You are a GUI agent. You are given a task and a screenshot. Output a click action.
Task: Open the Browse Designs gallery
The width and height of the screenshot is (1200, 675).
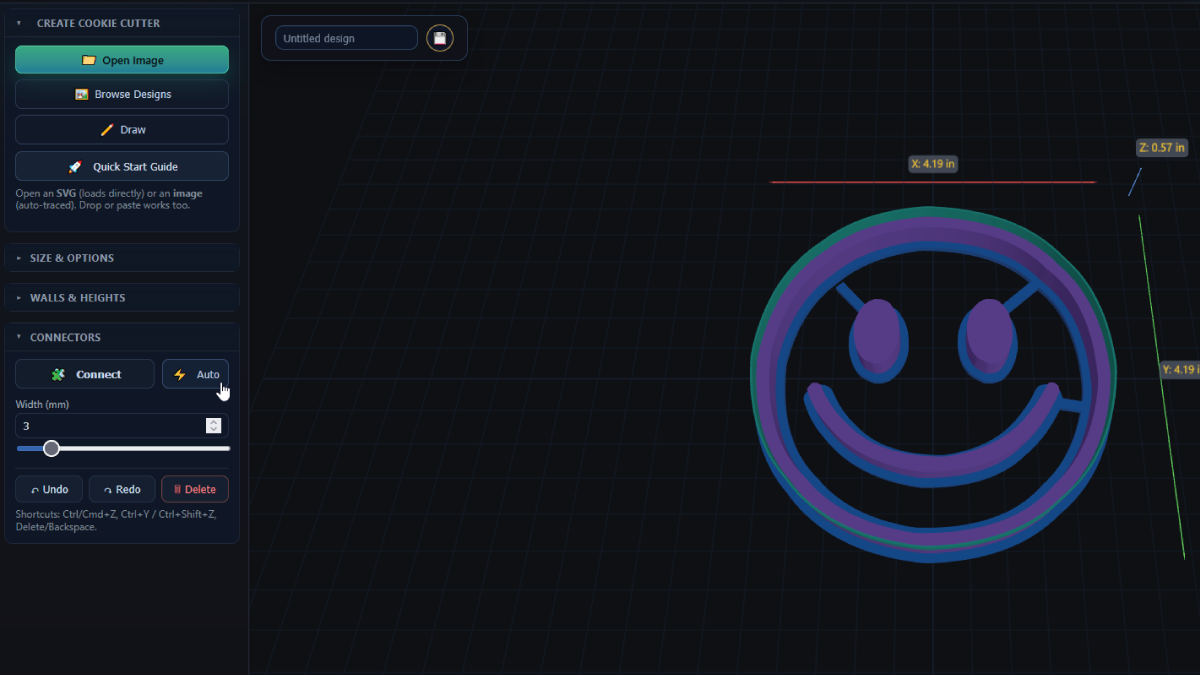coord(122,94)
